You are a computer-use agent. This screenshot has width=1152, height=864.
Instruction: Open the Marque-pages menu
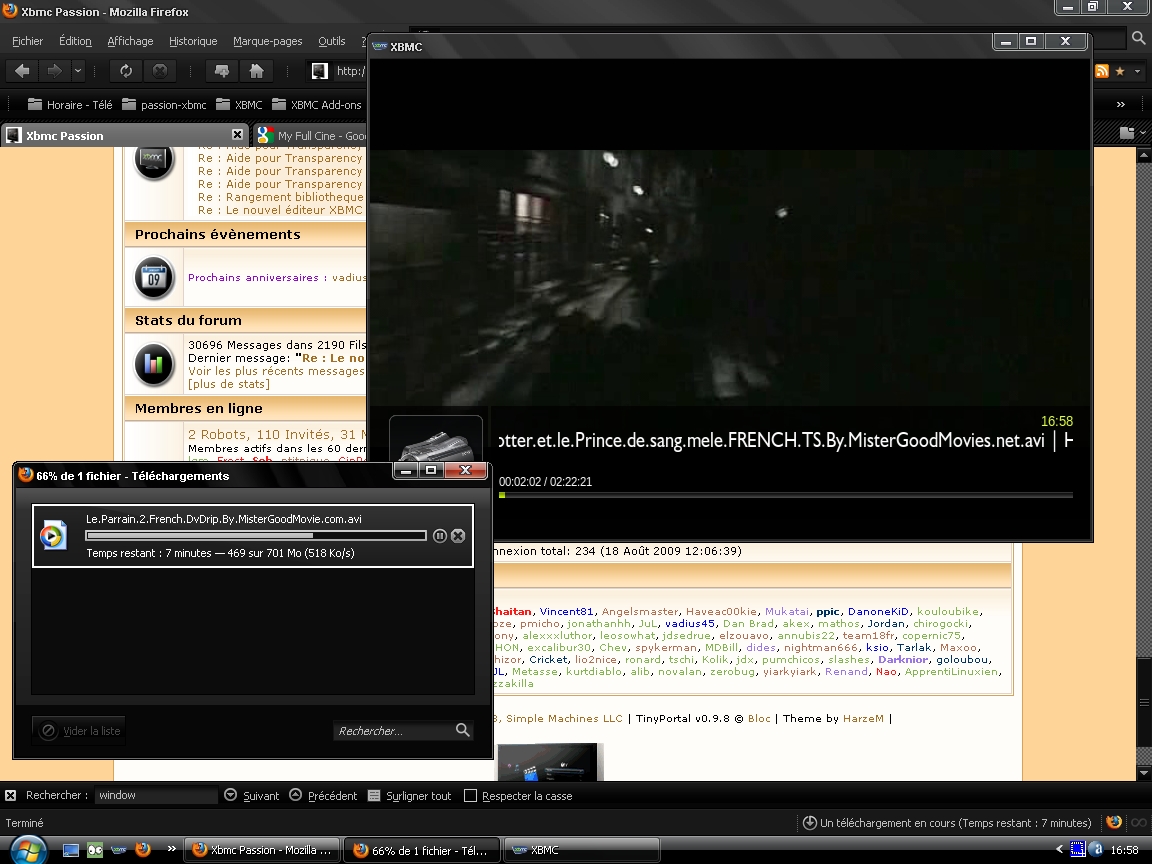[267, 41]
